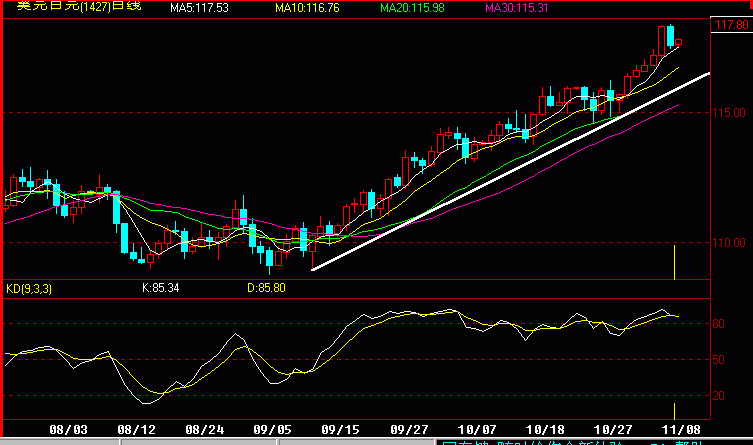The image size is (753, 445).
Task: Click the K:85.34 value
Action: [160, 288]
